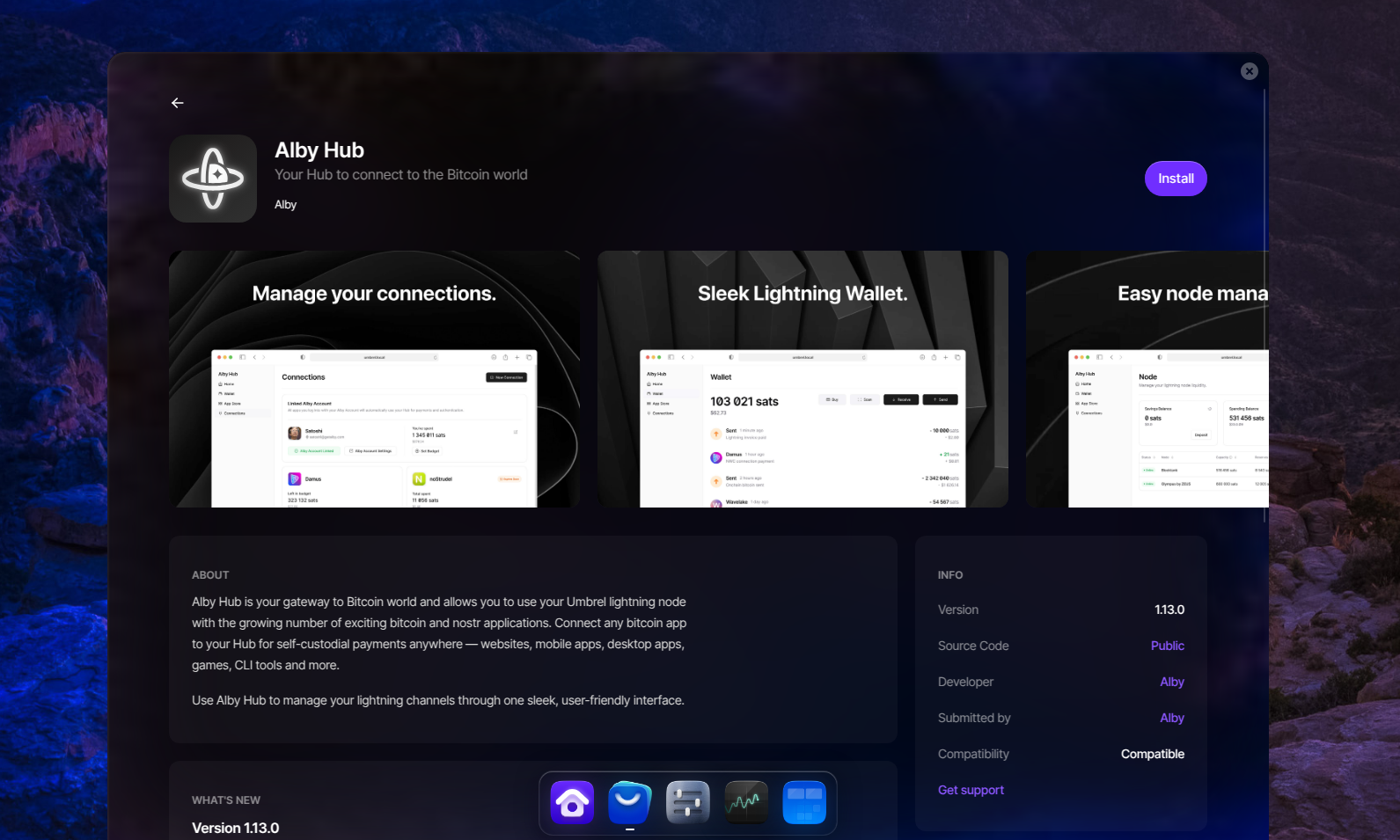Click the 'WHAT'S NEW' heading
Image resolution: width=1400 pixels, height=840 pixels.
click(226, 800)
